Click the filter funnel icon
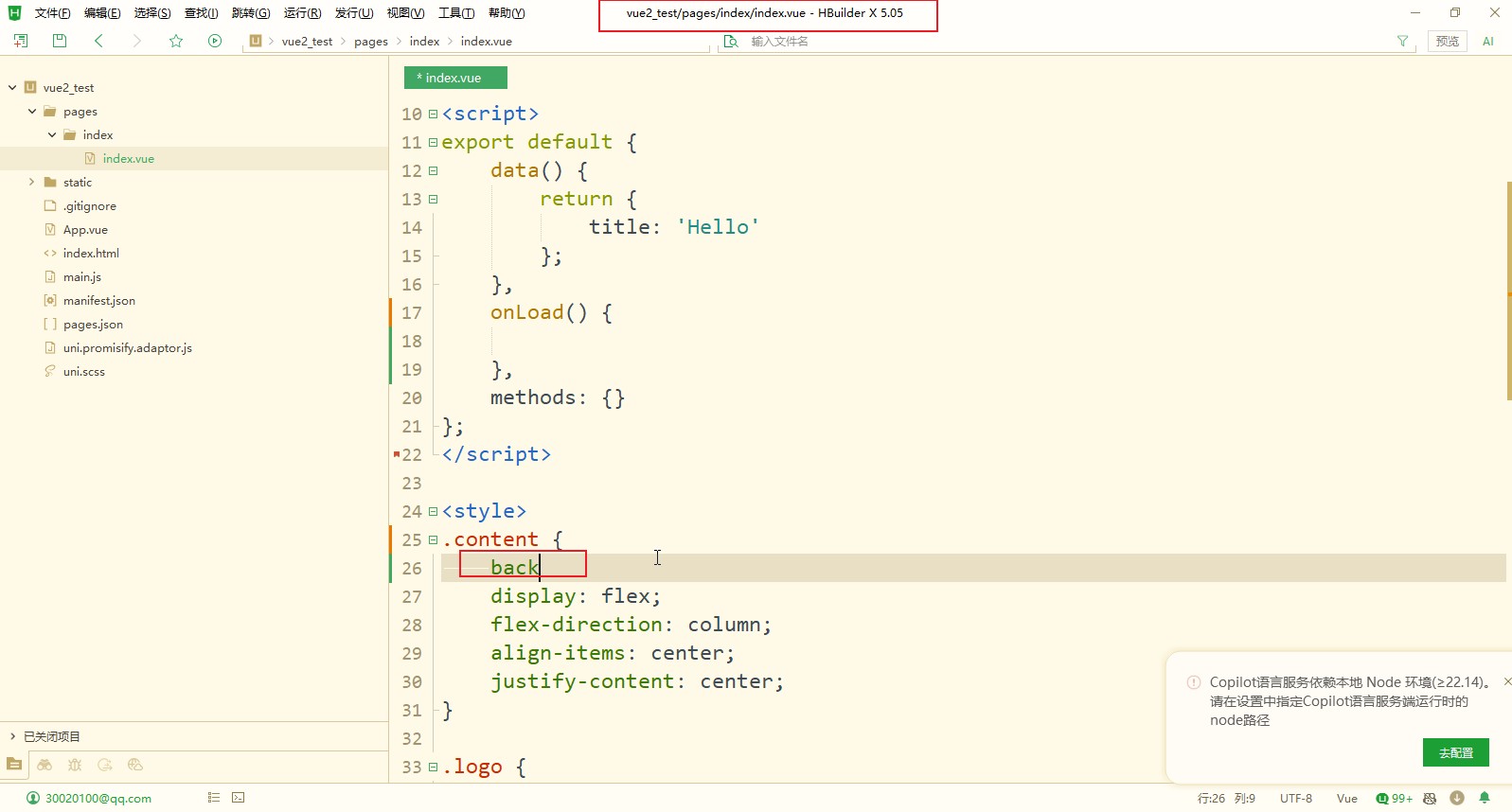The image size is (1512, 812). [x=1402, y=41]
